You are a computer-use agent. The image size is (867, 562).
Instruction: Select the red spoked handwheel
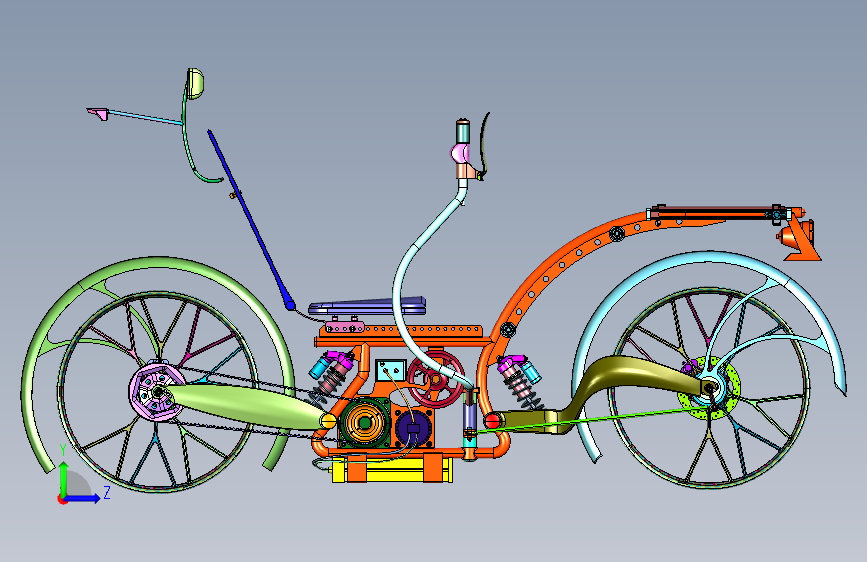coord(436,379)
